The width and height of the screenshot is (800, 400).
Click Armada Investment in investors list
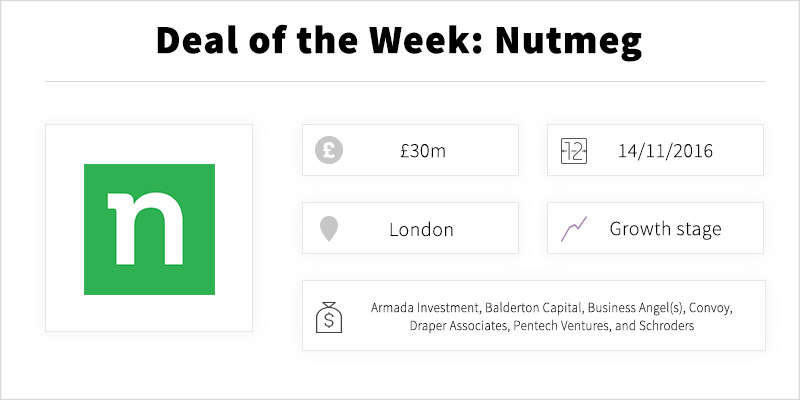[424, 308]
